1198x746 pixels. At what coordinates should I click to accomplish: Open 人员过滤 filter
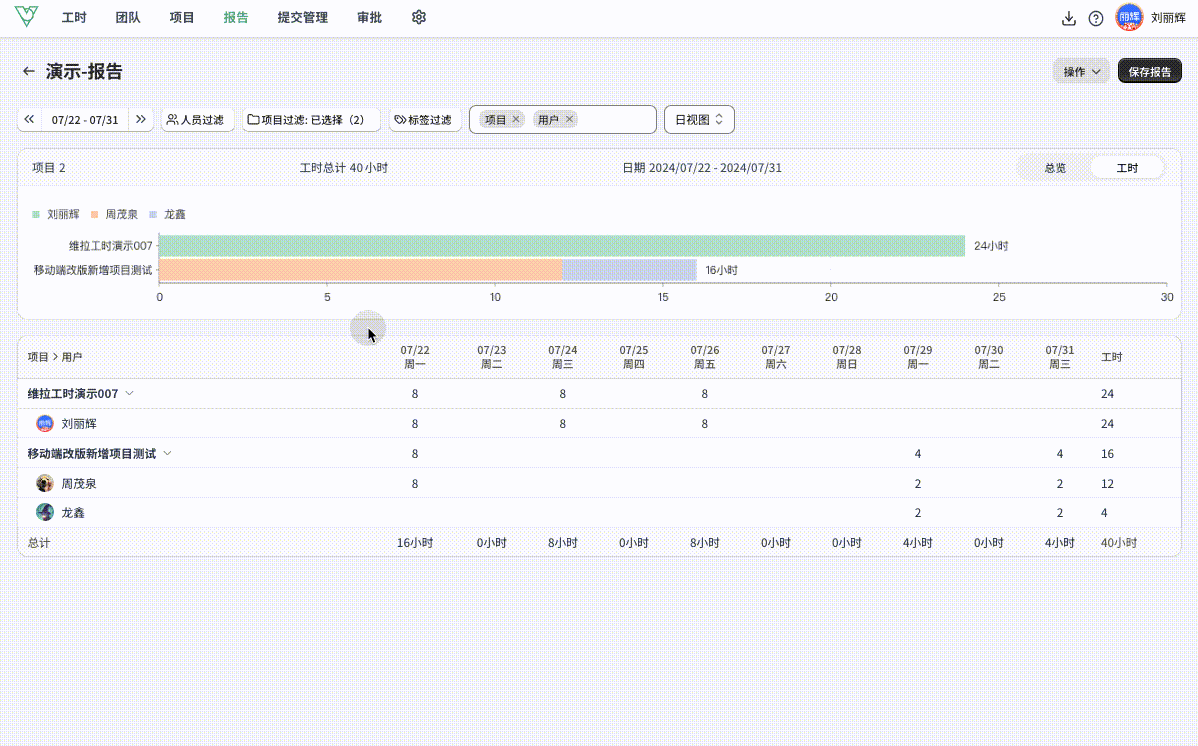[x=196, y=119]
